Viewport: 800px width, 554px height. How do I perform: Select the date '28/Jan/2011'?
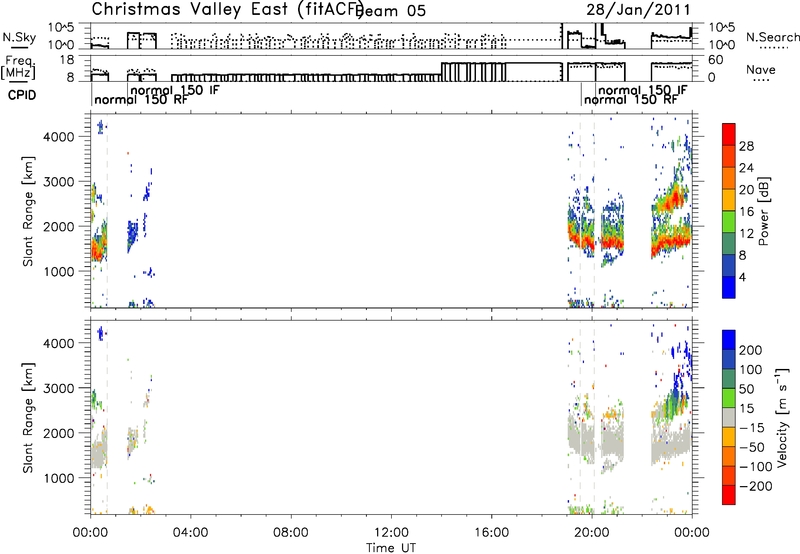pos(638,10)
